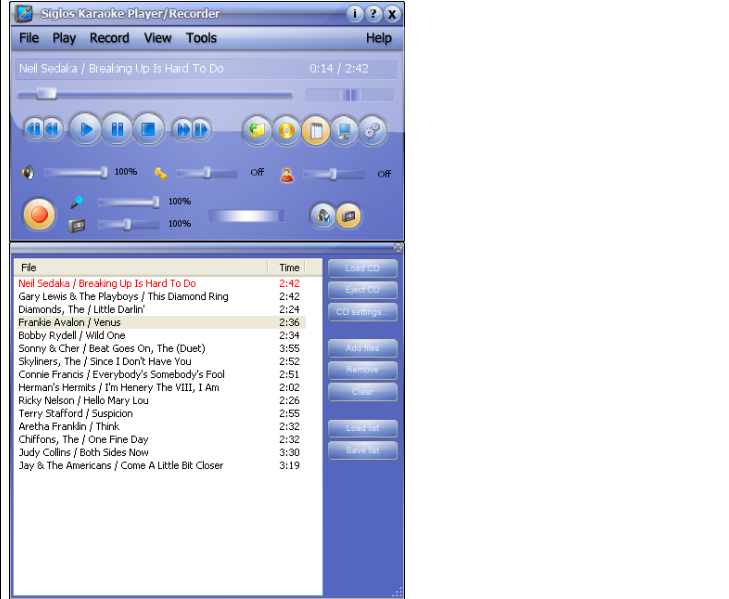Select Neil Sedaka / Breaking Up row
Image resolution: width=729 pixels, height=599 pixels.
tap(161, 283)
